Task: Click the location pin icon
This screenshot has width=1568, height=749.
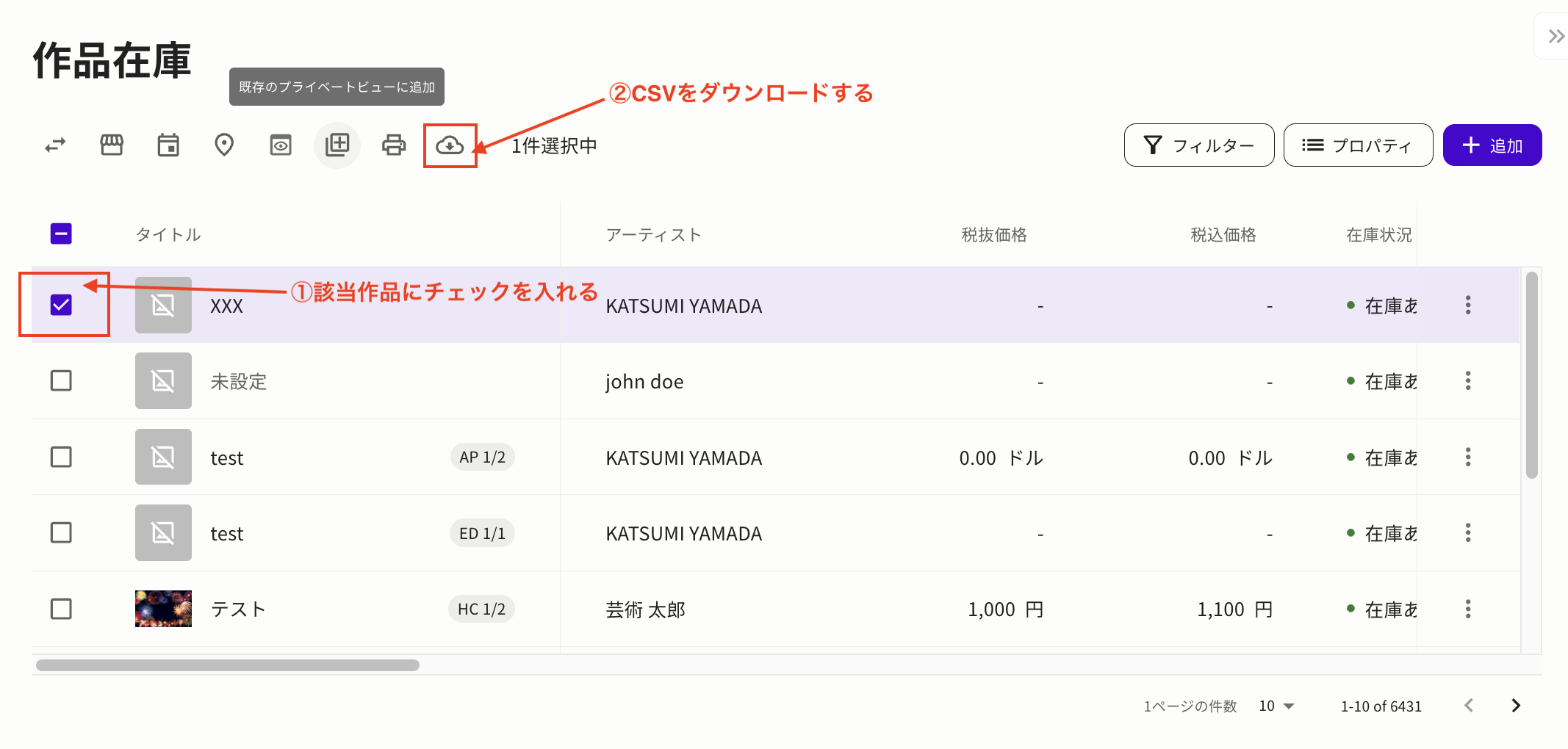Action: [224, 145]
